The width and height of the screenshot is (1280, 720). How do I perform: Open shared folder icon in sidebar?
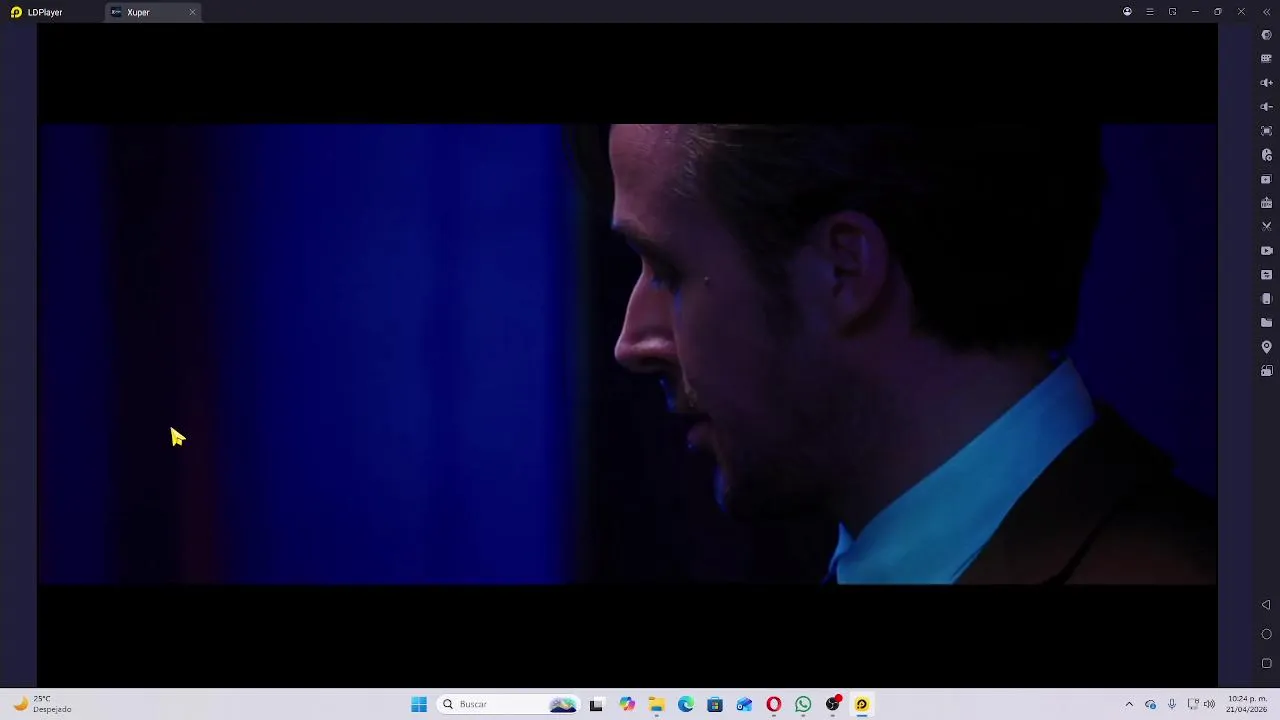coord(1266,323)
